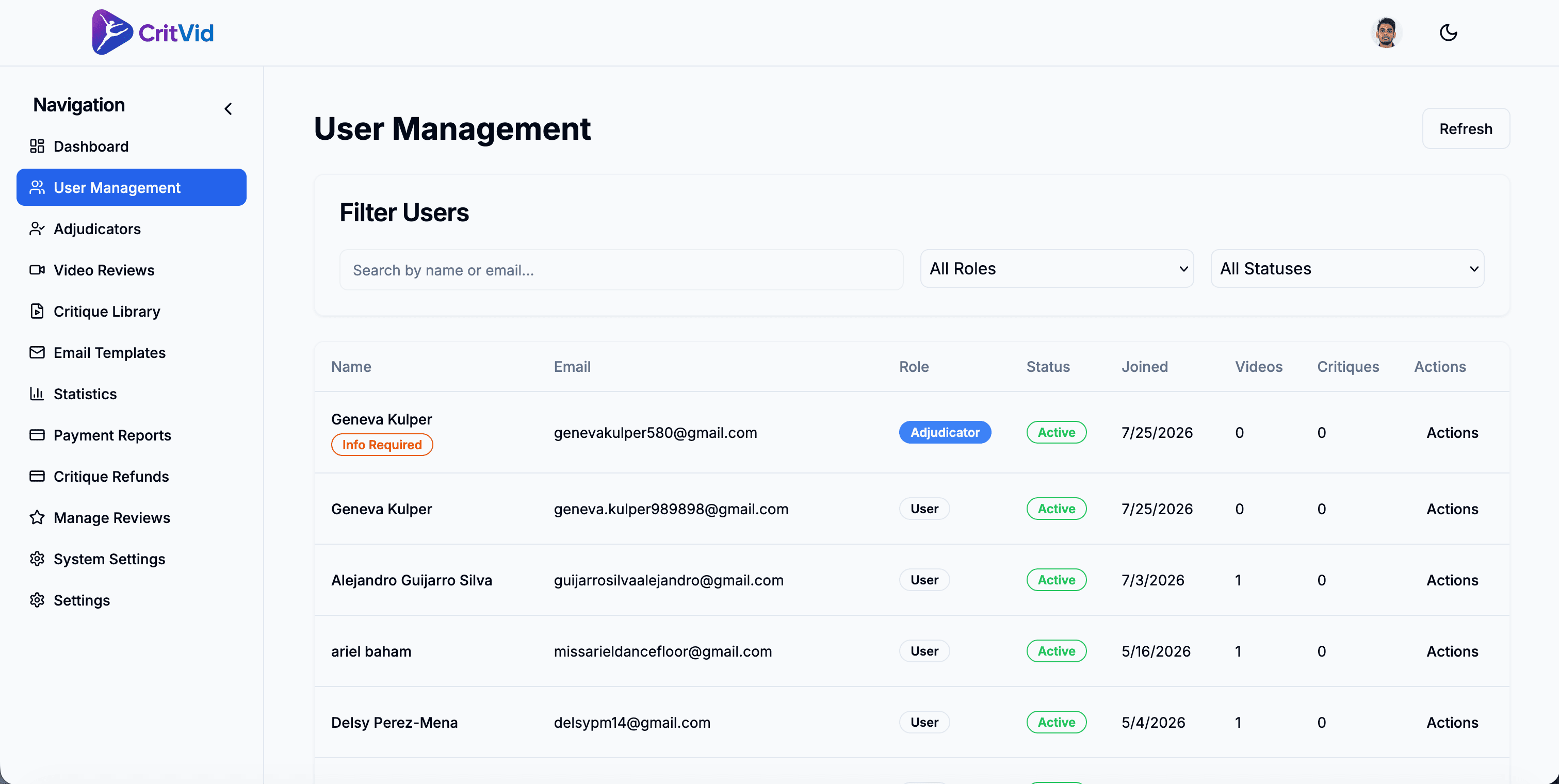Click the Joined column header

(1144, 367)
